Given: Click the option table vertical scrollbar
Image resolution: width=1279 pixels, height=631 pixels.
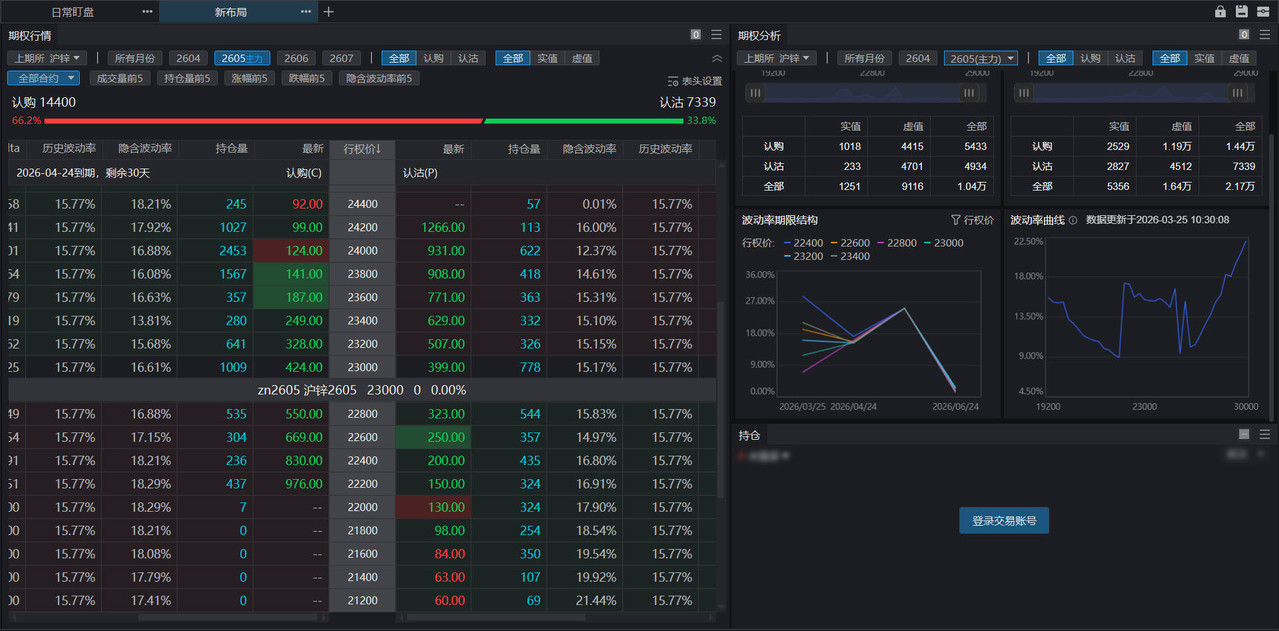Looking at the screenshot, I should [x=722, y=400].
